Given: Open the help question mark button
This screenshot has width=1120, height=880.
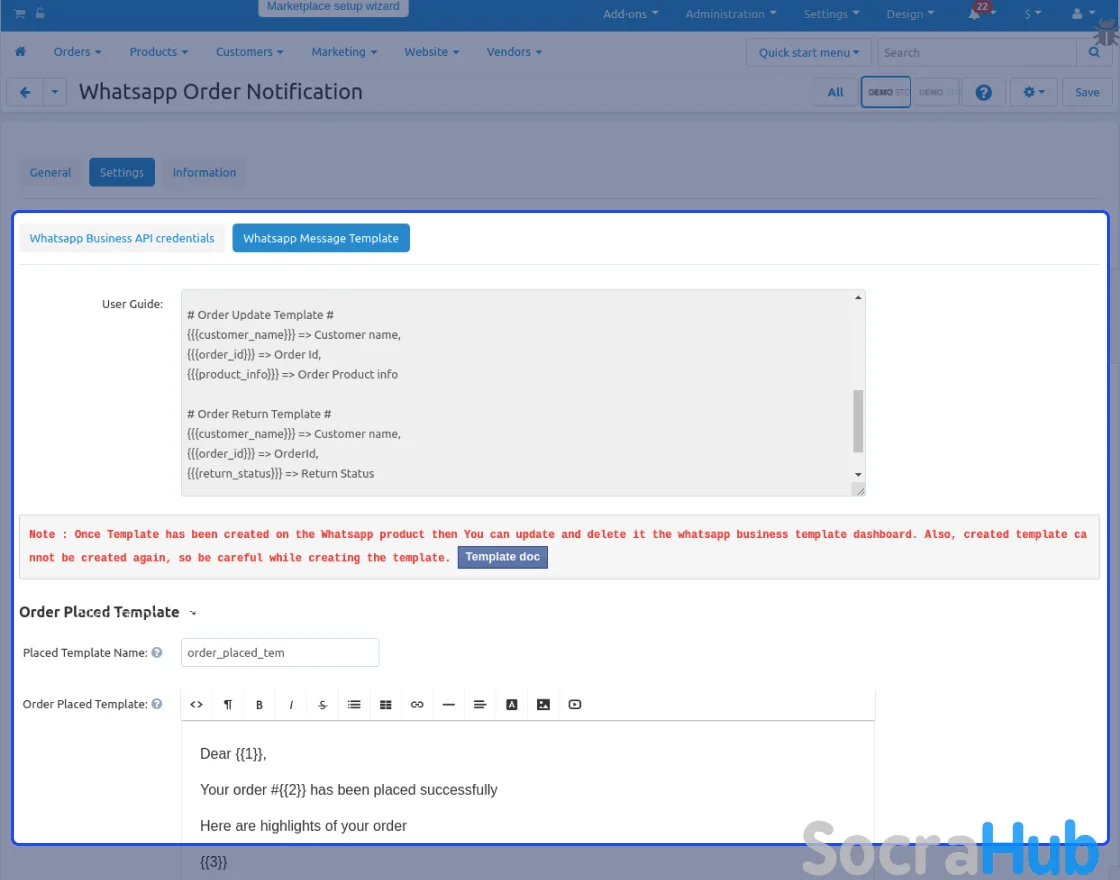Looking at the screenshot, I should [984, 92].
